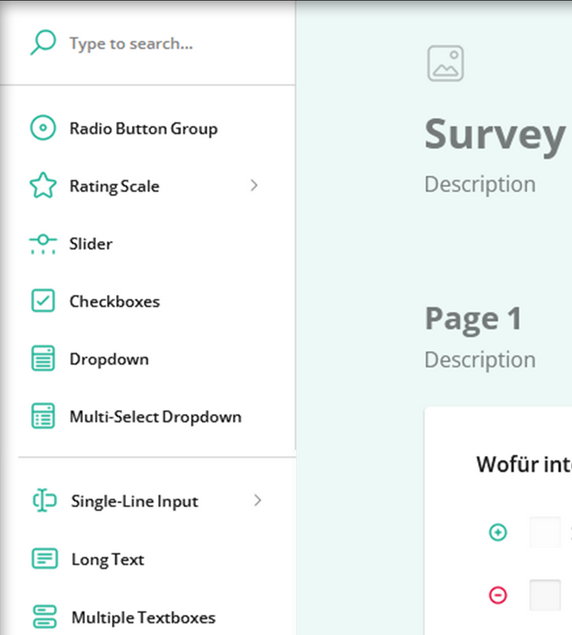The width and height of the screenshot is (572, 635).
Task: Click the green add choice button
Action: pos(498,532)
